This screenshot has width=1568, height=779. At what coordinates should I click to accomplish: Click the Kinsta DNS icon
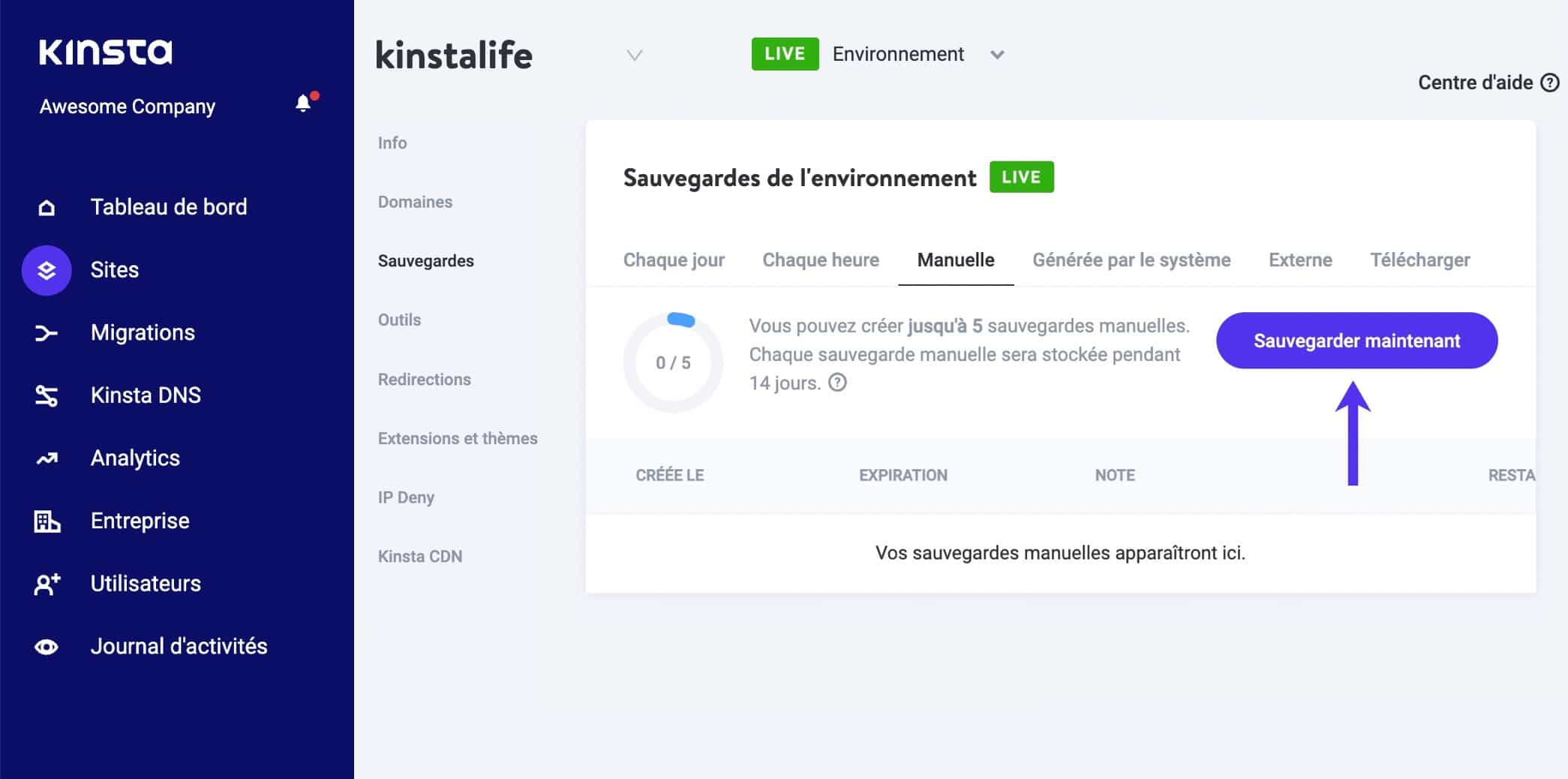click(47, 396)
